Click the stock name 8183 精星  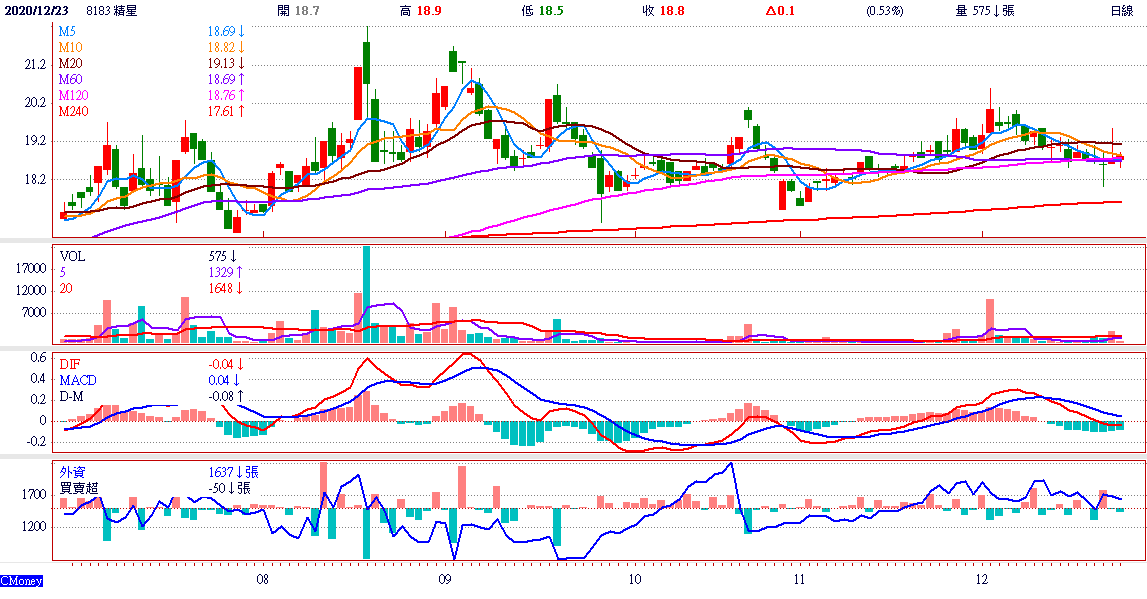pyautogui.click(x=111, y=10)
